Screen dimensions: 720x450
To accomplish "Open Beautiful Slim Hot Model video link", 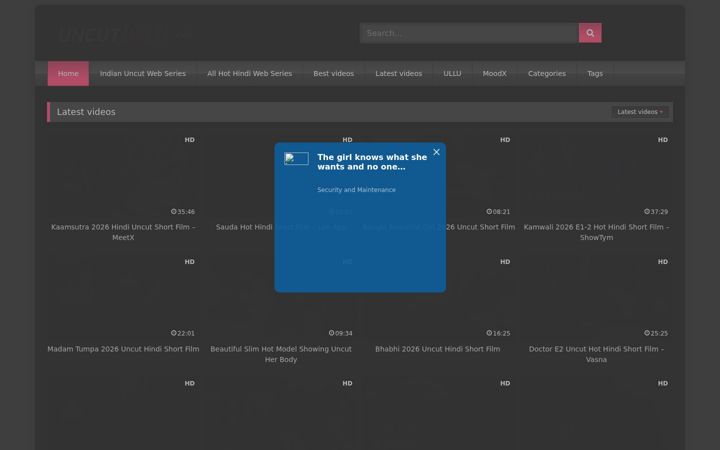I will [281, 354].
